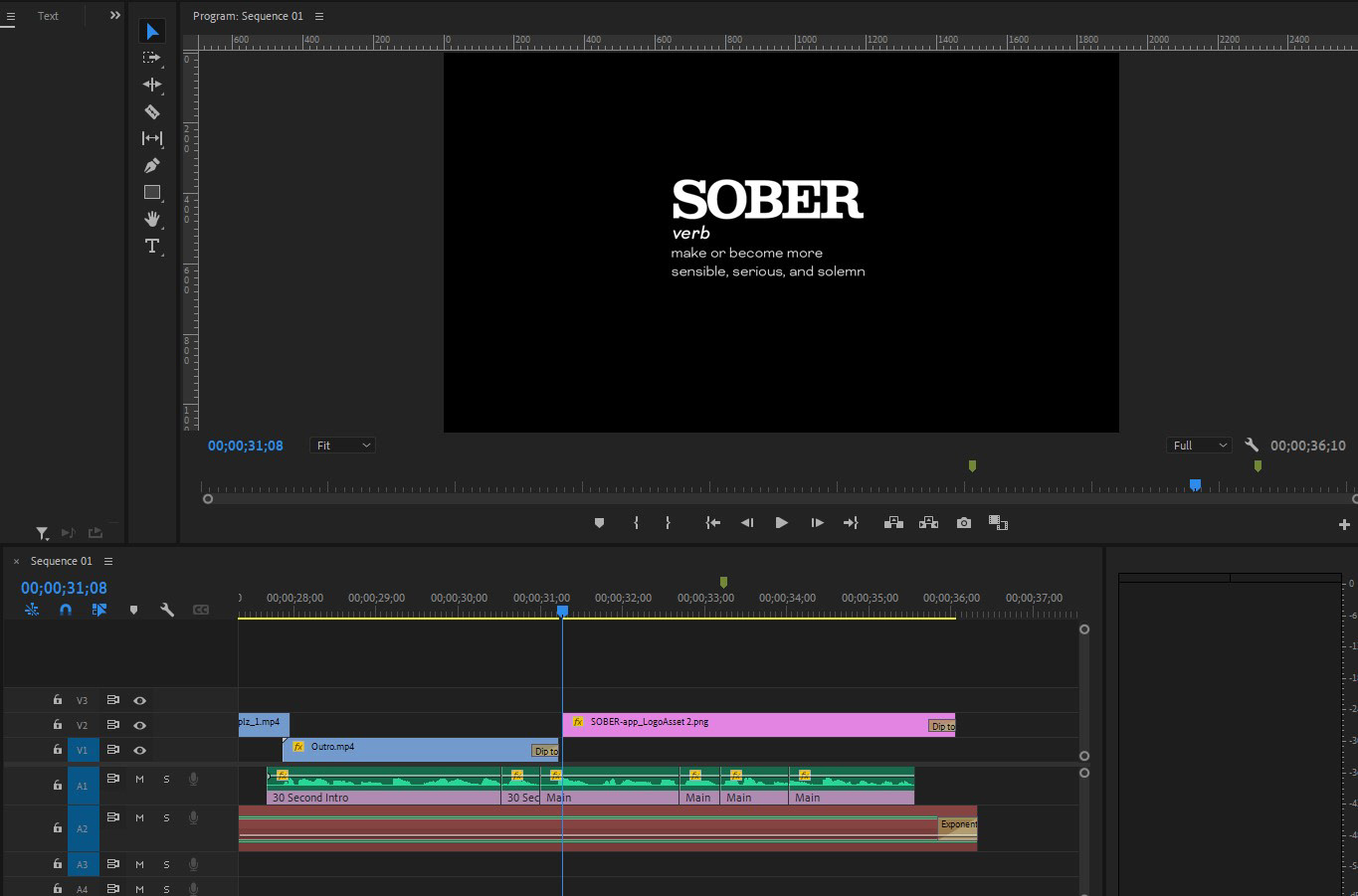Toggle insert sequences as nests
1358x896 pixels.
(x=32, y=610)
